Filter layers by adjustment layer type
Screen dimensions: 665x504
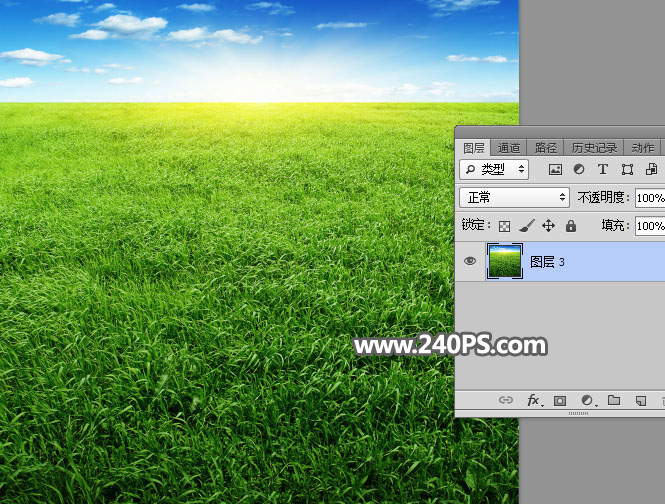pos(579,170)
